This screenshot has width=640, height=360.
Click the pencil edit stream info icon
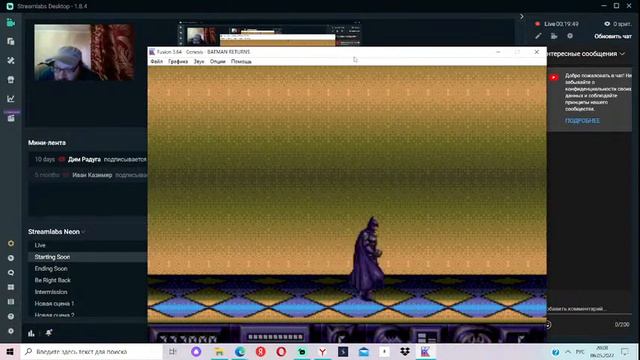(x=538, y=36)
